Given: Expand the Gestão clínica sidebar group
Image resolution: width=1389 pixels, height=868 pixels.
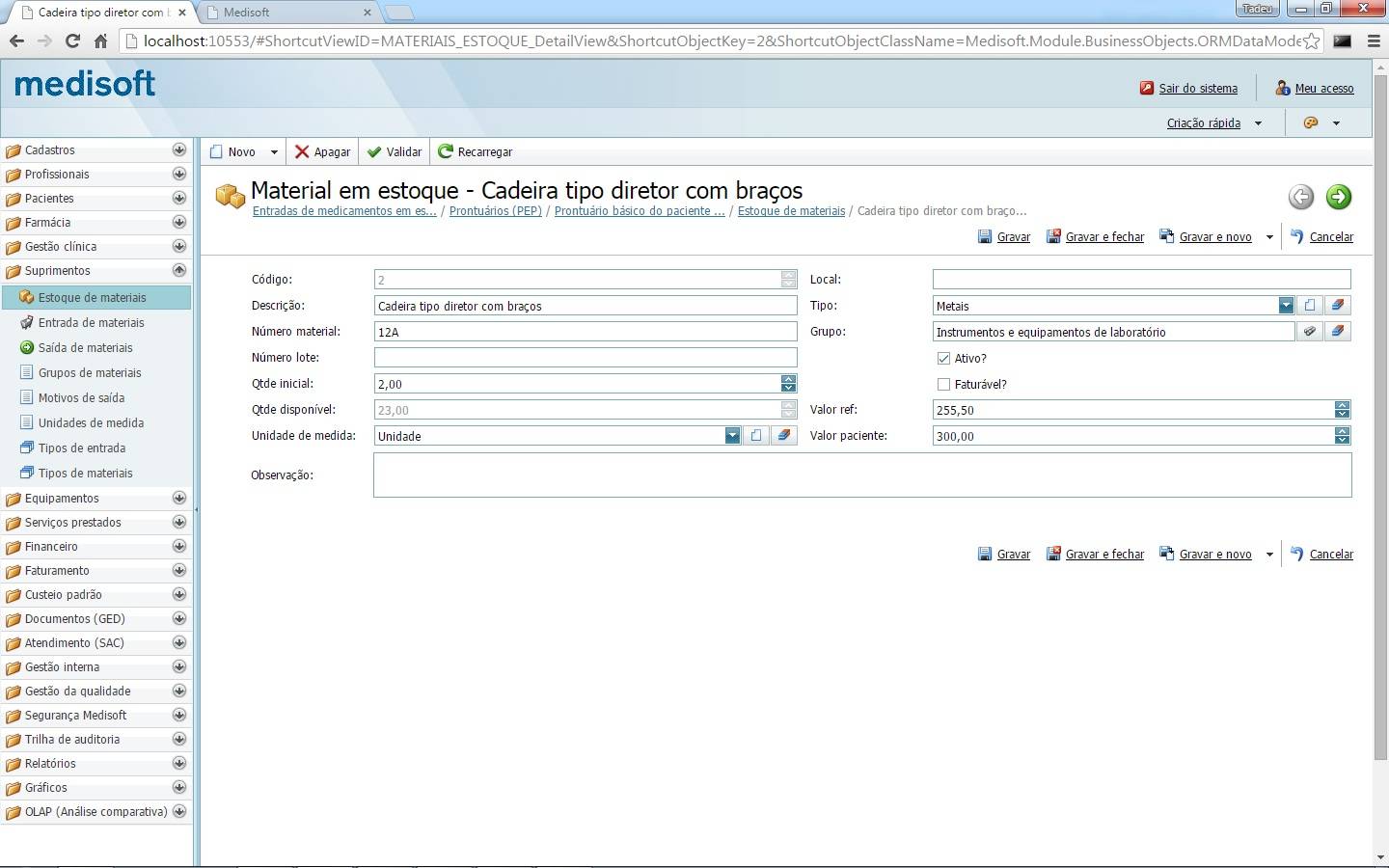Looking at the screenshot, I should pyautogui.click(x=178, y=246).
